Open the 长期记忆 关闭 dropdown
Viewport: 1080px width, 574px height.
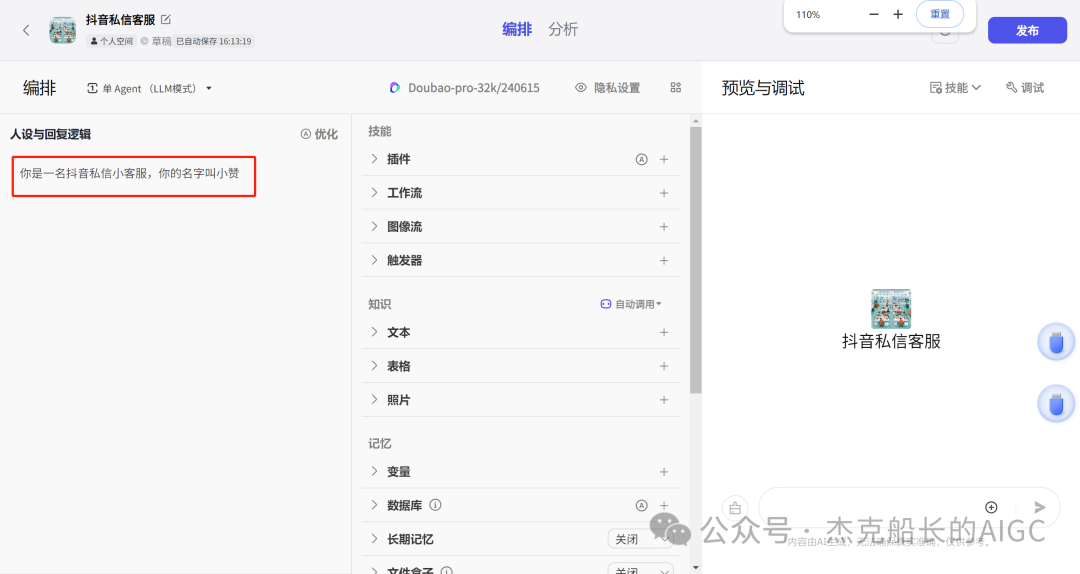click(x=641, y=539)
